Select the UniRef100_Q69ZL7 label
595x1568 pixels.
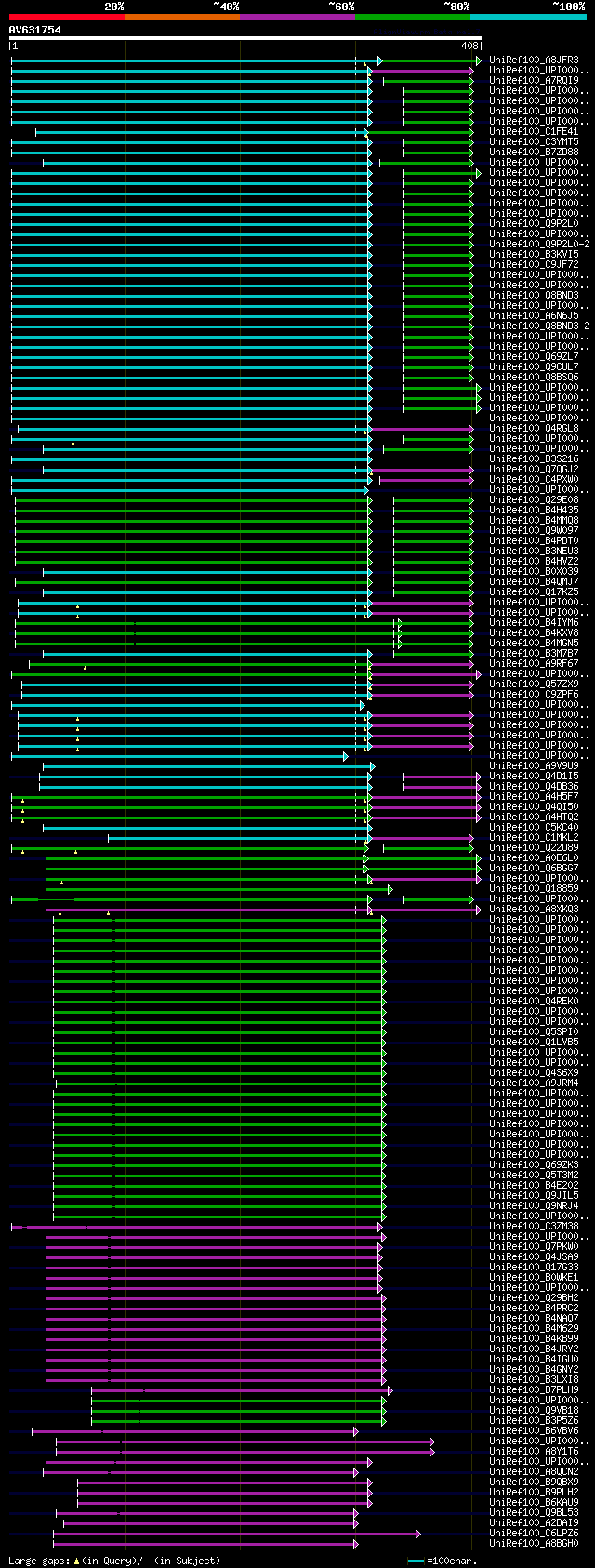point(534,357)
